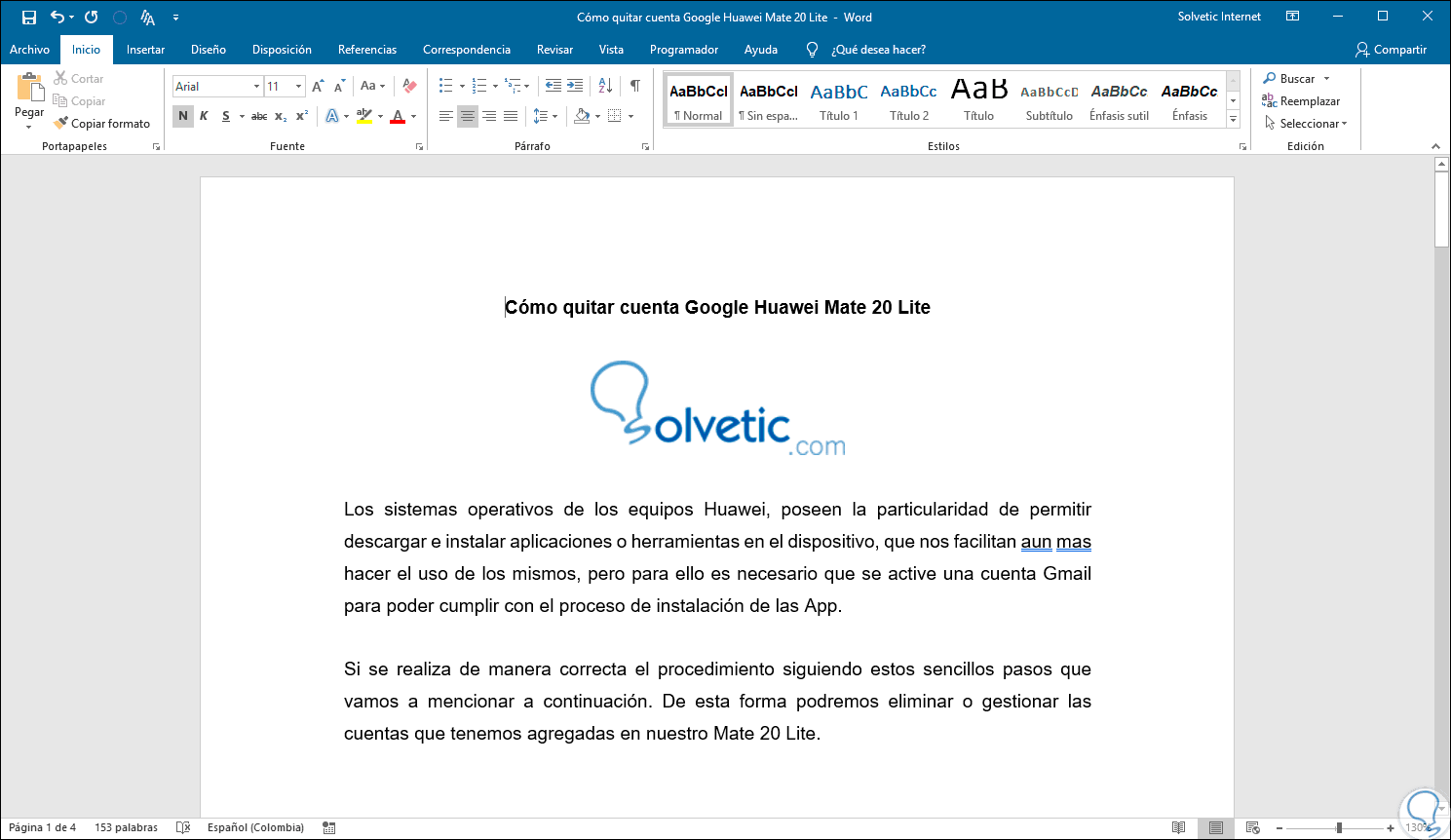Clear all formatting with the eraser icon

(409, 87)
